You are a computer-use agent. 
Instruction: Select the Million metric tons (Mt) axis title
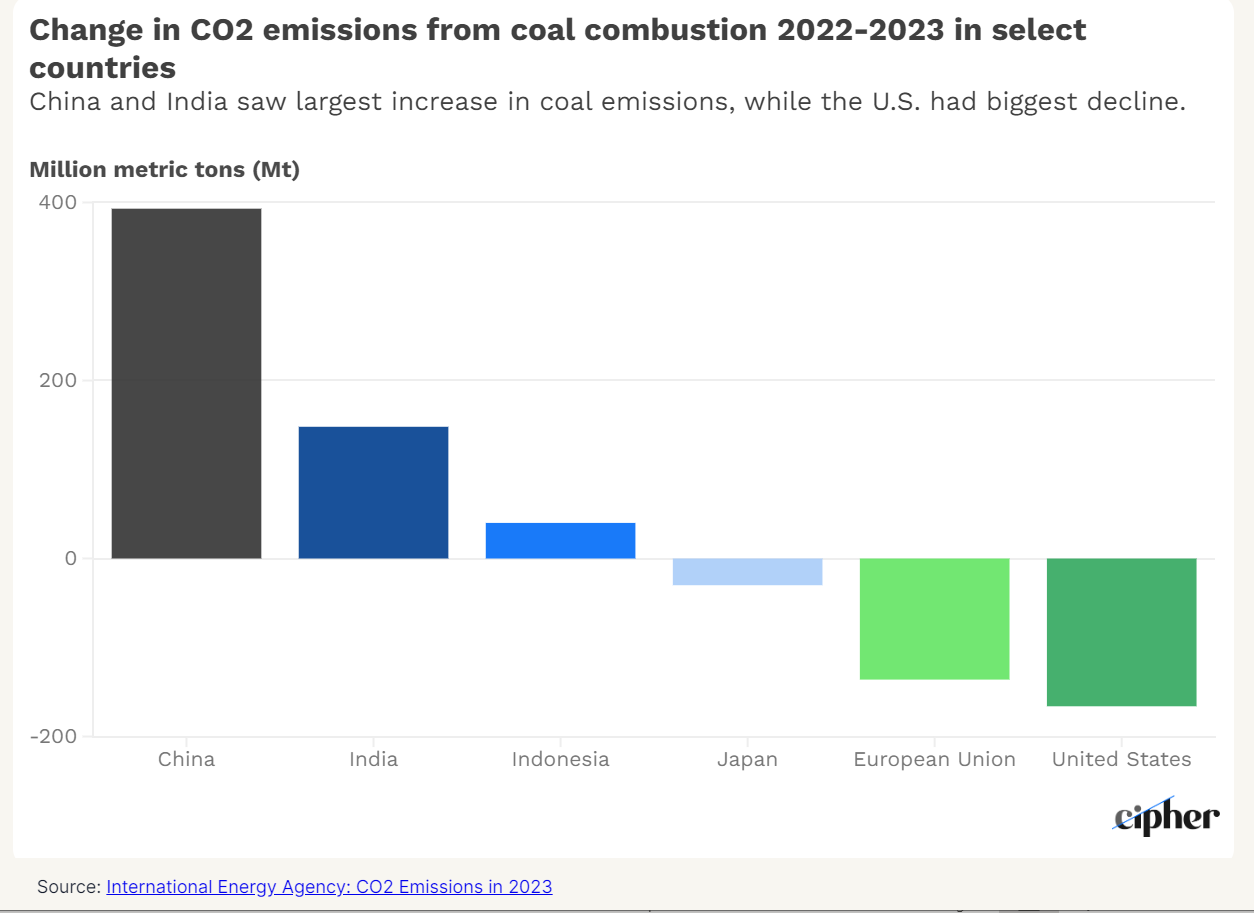165,170
